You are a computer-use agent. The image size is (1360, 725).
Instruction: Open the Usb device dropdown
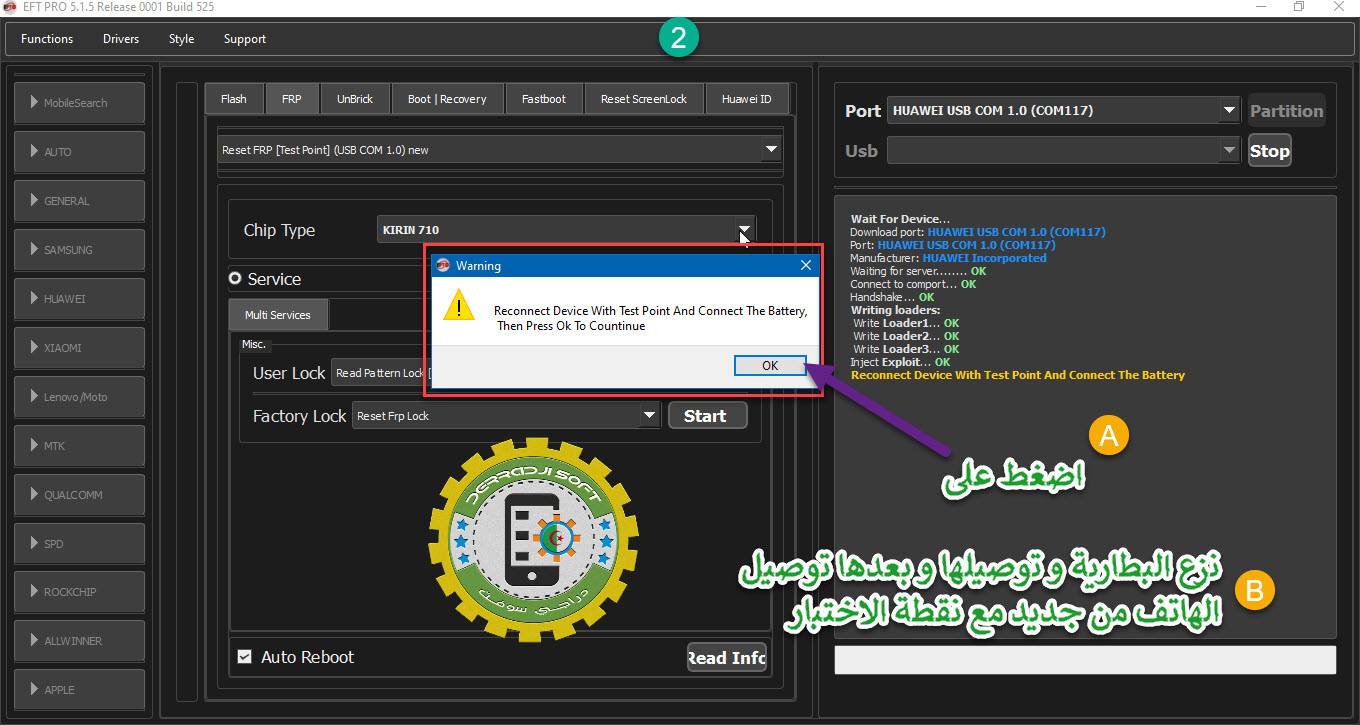point(1063,151)
